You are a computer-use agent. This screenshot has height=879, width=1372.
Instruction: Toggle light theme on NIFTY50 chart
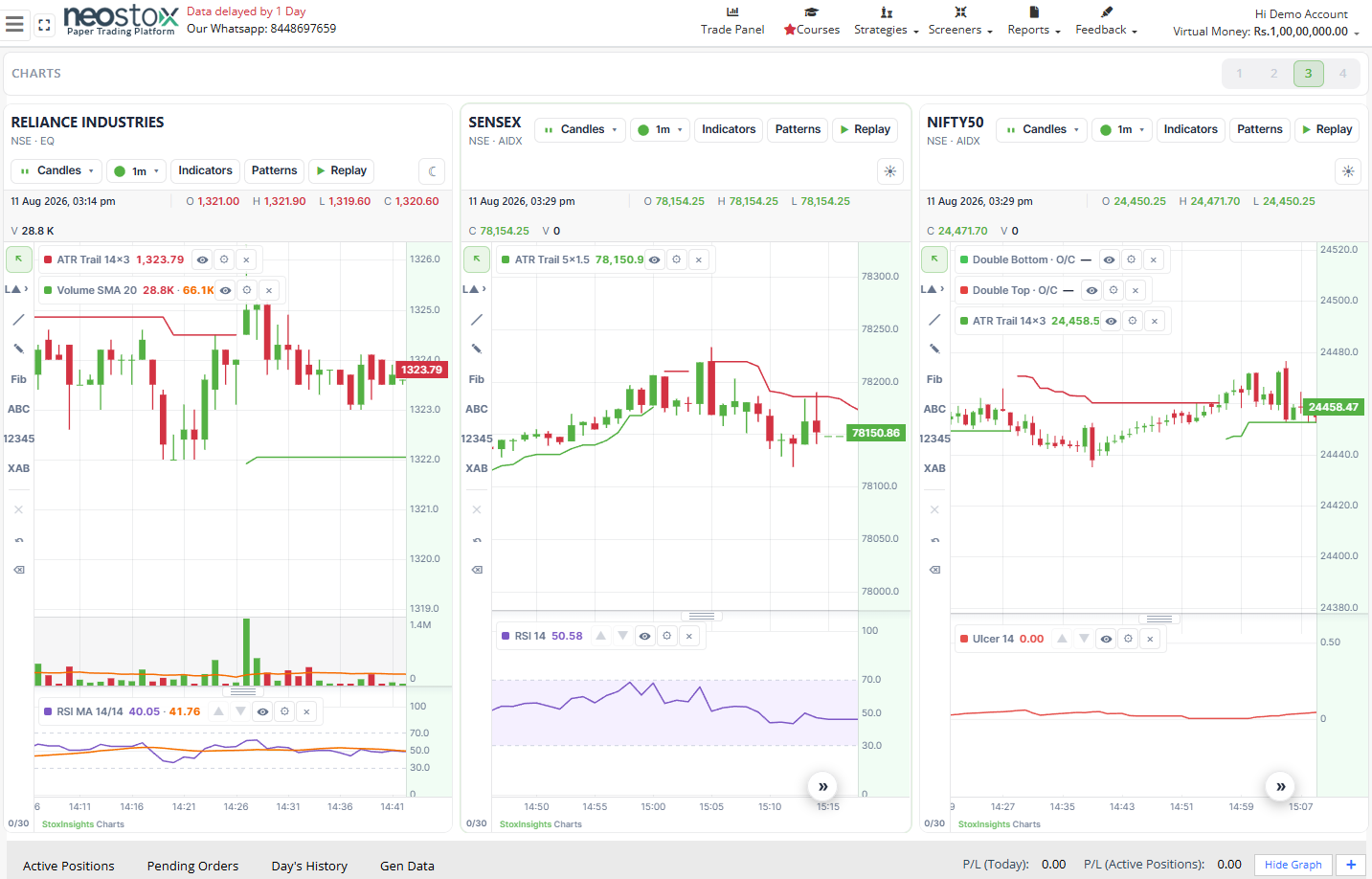(x=1348, y=171)
